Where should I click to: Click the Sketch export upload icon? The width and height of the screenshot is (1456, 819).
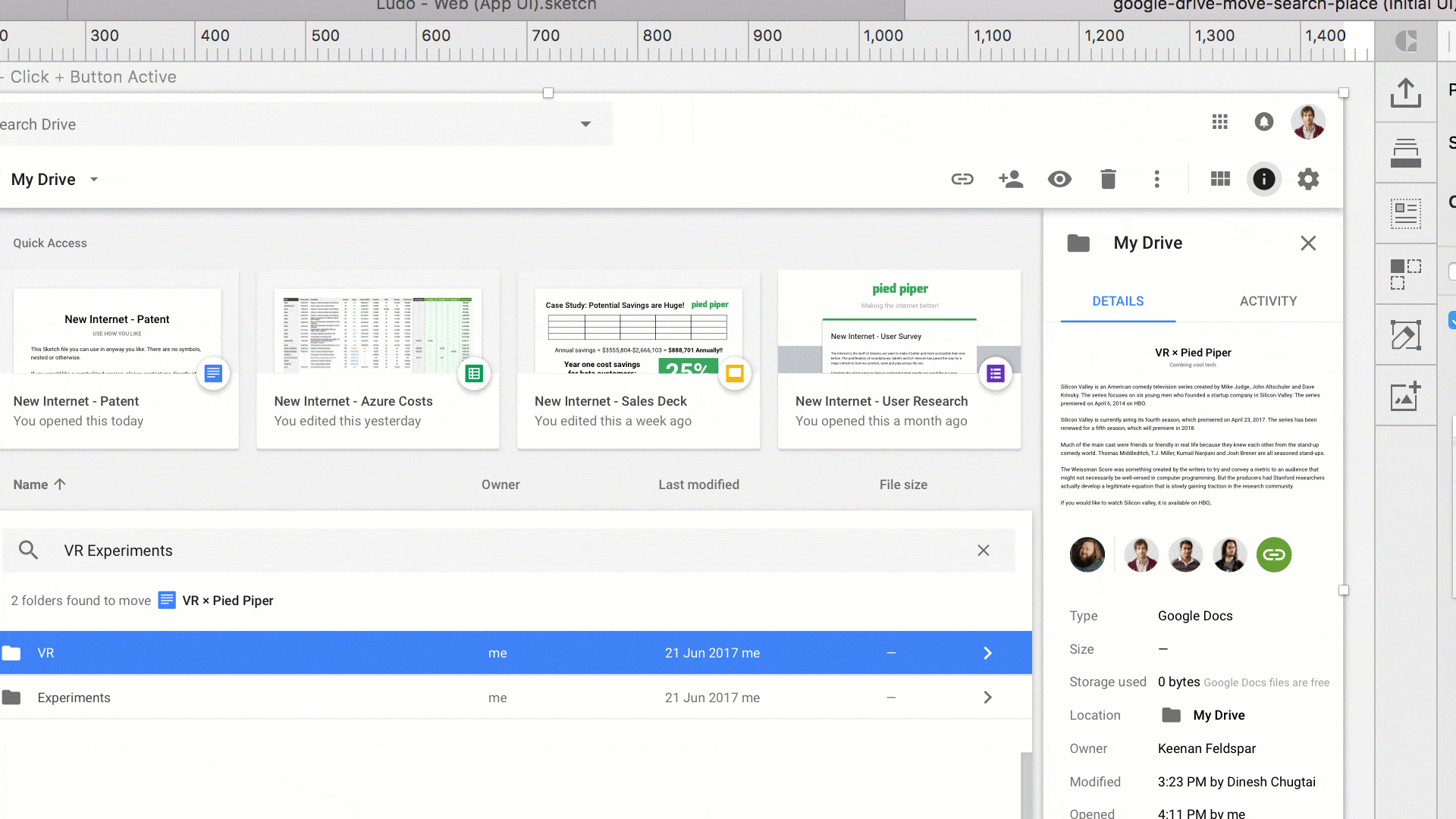tap(1405, 93)
